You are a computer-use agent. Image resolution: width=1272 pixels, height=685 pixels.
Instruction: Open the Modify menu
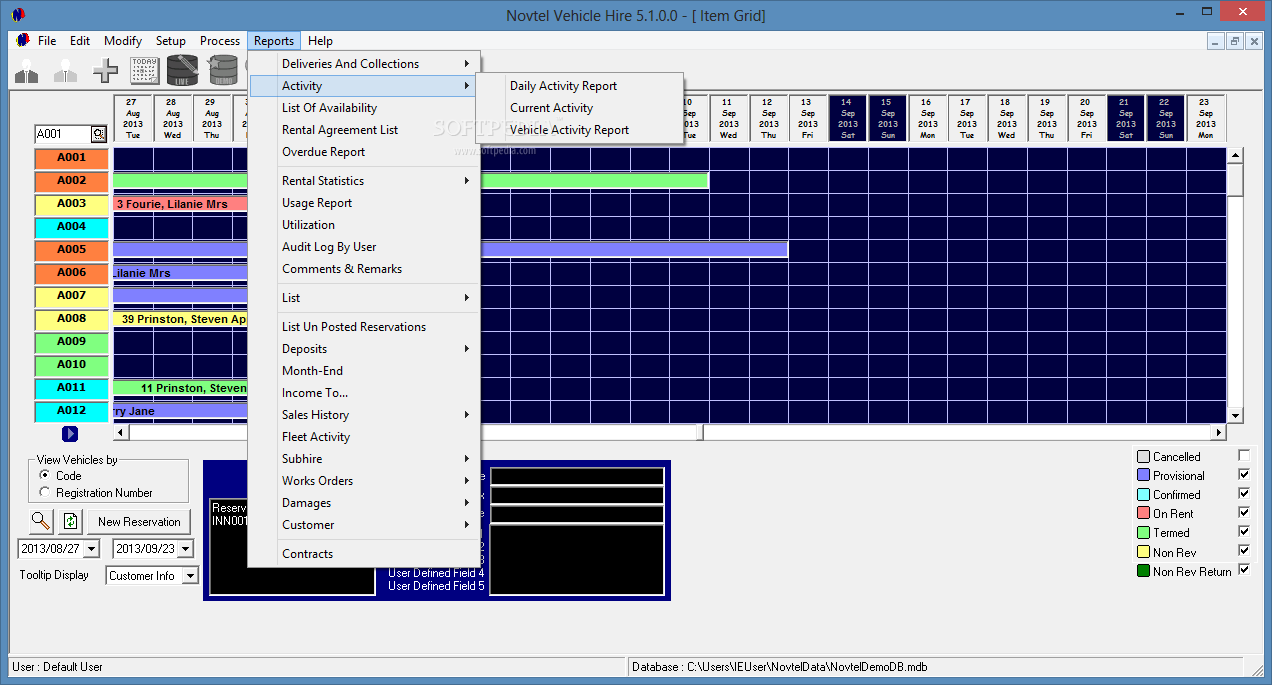(x=123, y=41)
